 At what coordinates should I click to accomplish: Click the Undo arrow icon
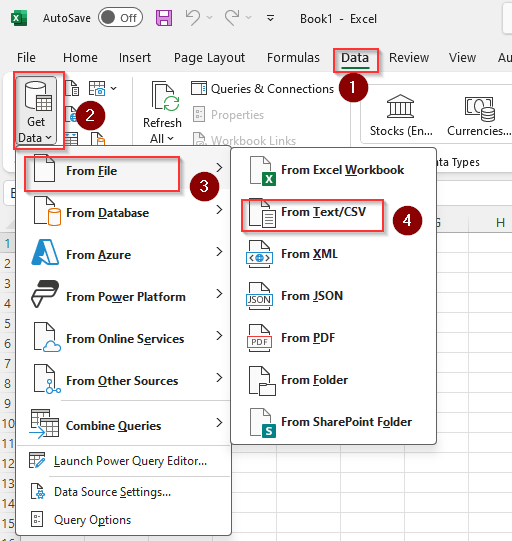[x=193, y=17]
